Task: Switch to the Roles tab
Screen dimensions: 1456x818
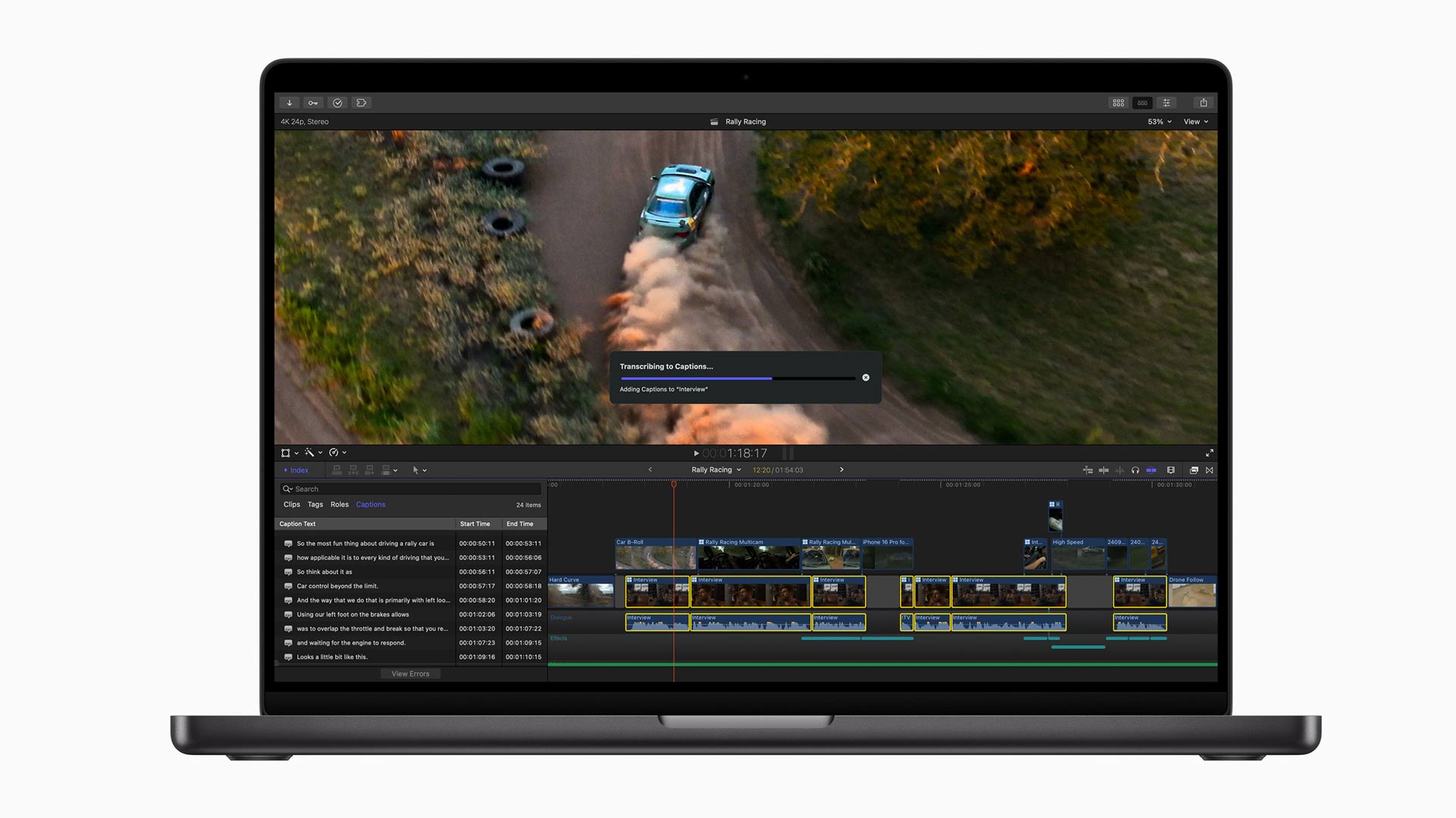Action: (339, 505)
